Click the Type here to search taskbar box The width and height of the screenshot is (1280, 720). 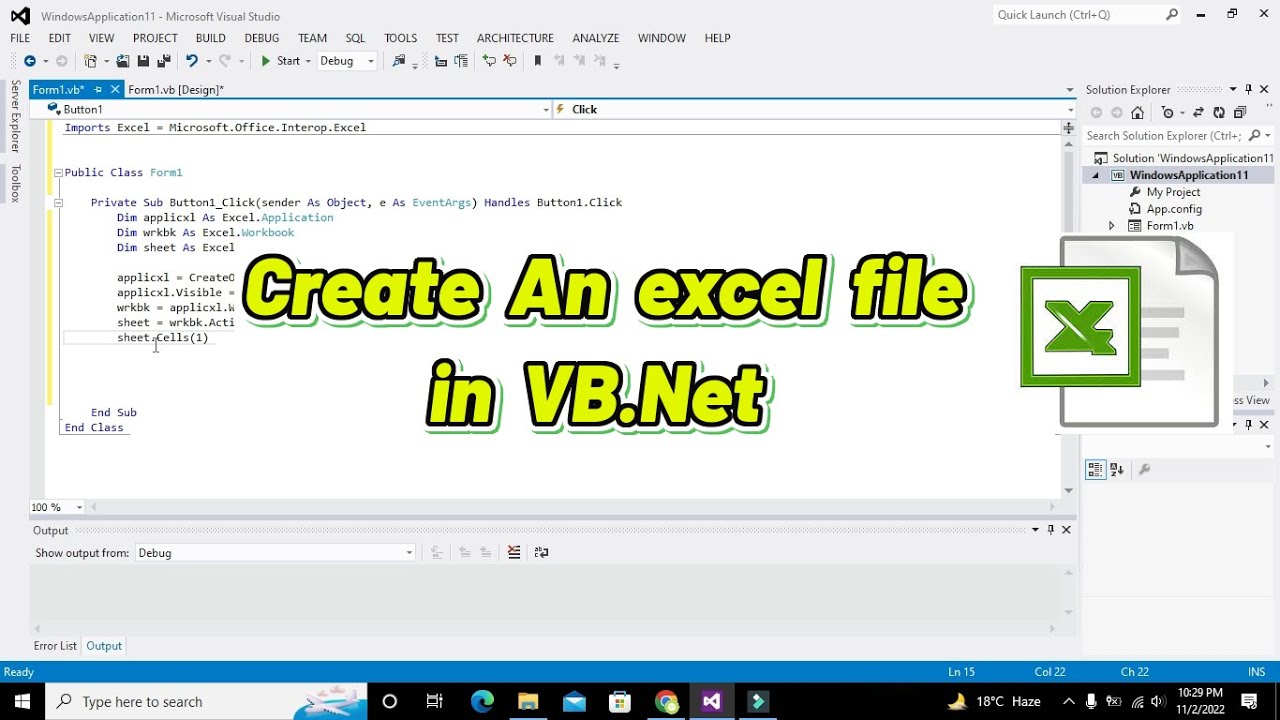(204, 701)
